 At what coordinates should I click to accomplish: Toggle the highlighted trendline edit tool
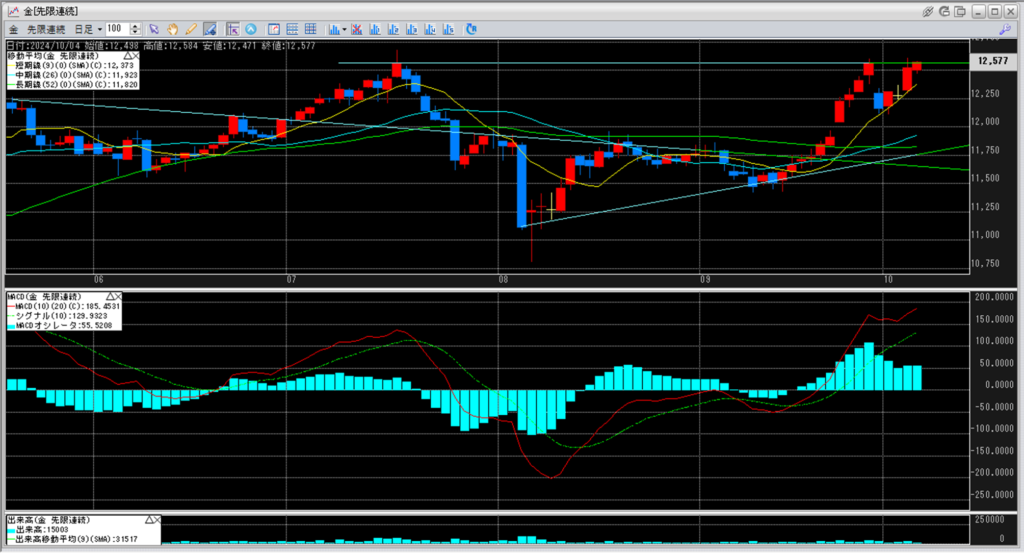point(209,29)
